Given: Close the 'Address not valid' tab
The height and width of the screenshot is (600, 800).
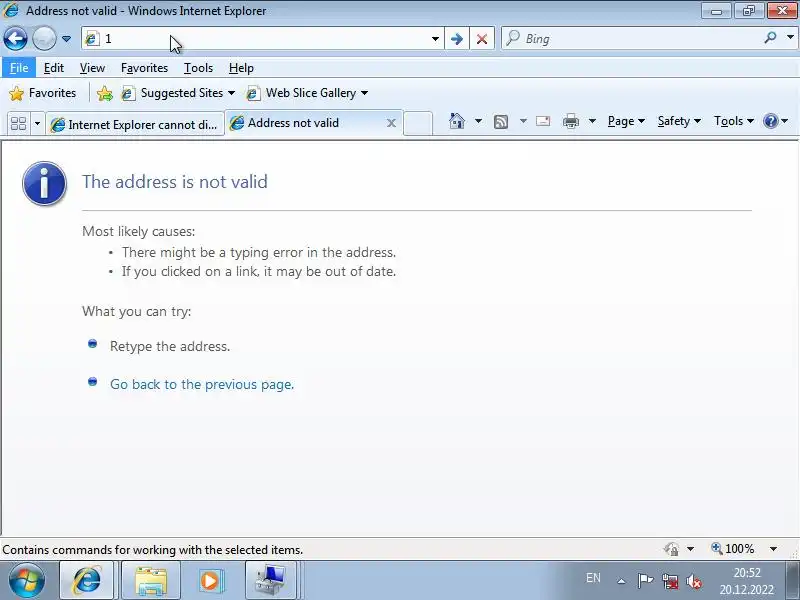Looking at the screenshot, I should 391,123.
